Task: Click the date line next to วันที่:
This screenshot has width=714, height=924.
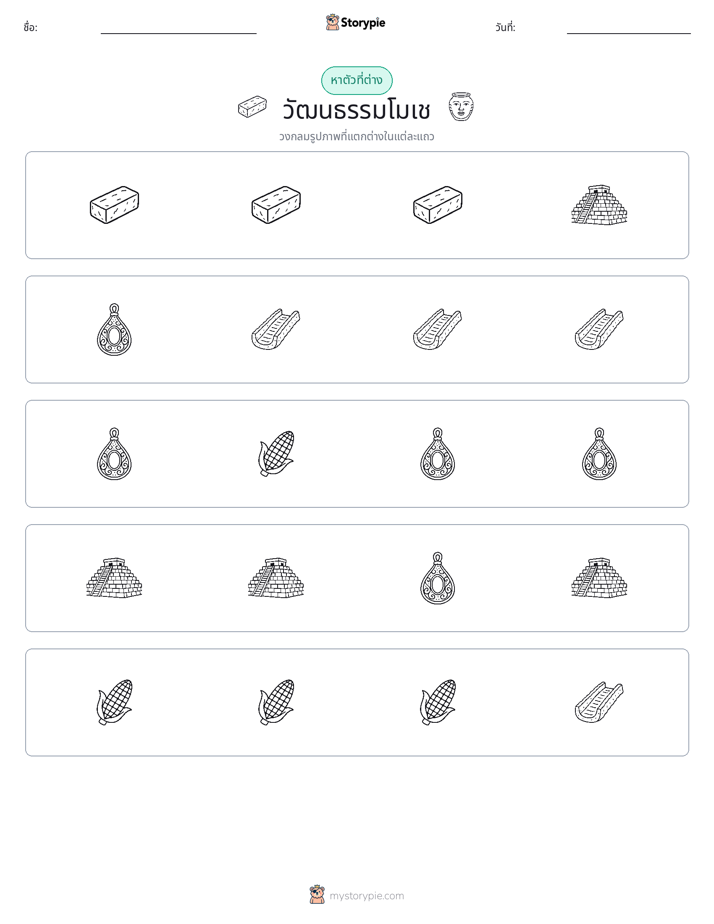Action: [629, 28]
